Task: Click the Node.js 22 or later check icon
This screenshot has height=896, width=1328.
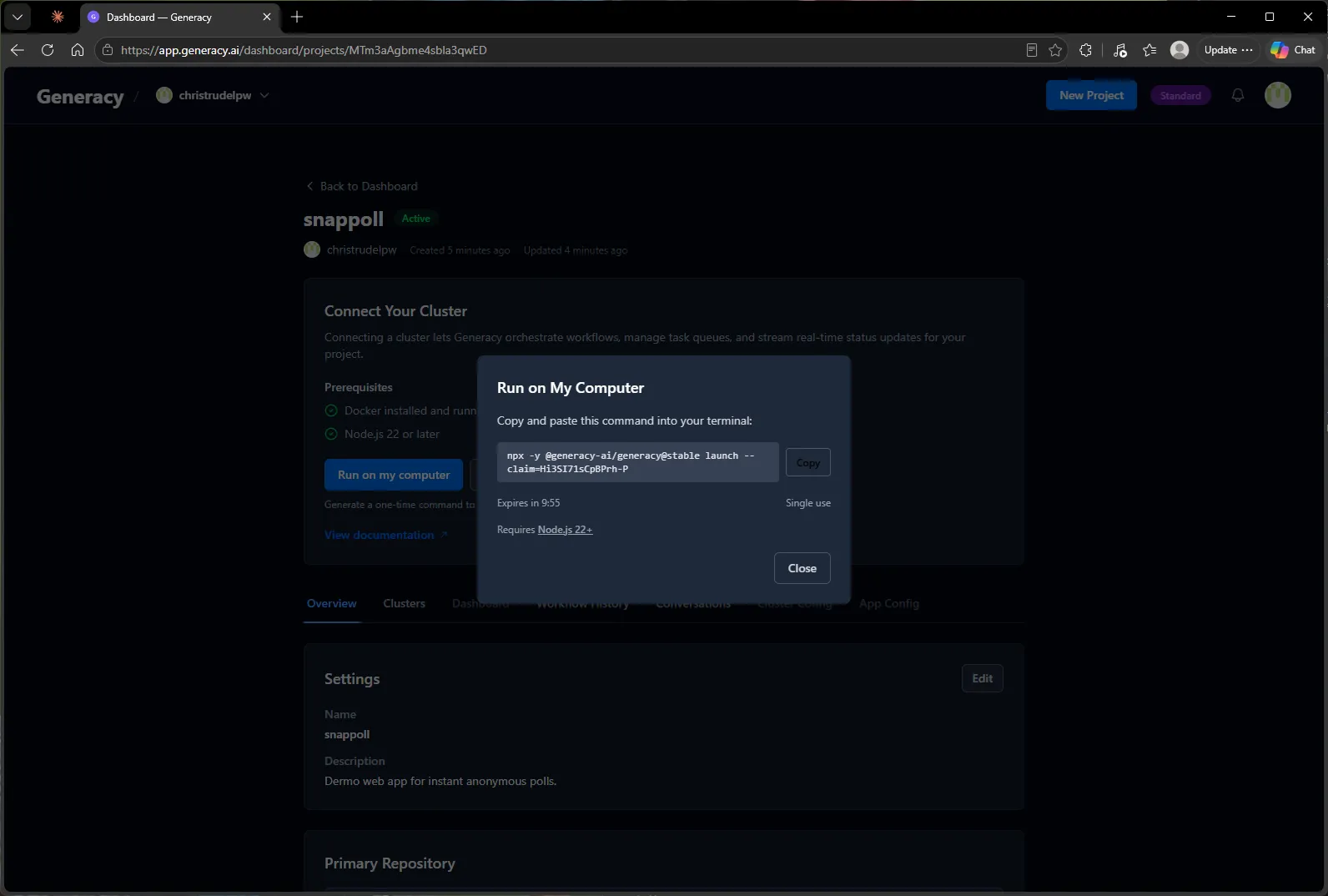Action: pyautogui.click(x=331, y=434)
